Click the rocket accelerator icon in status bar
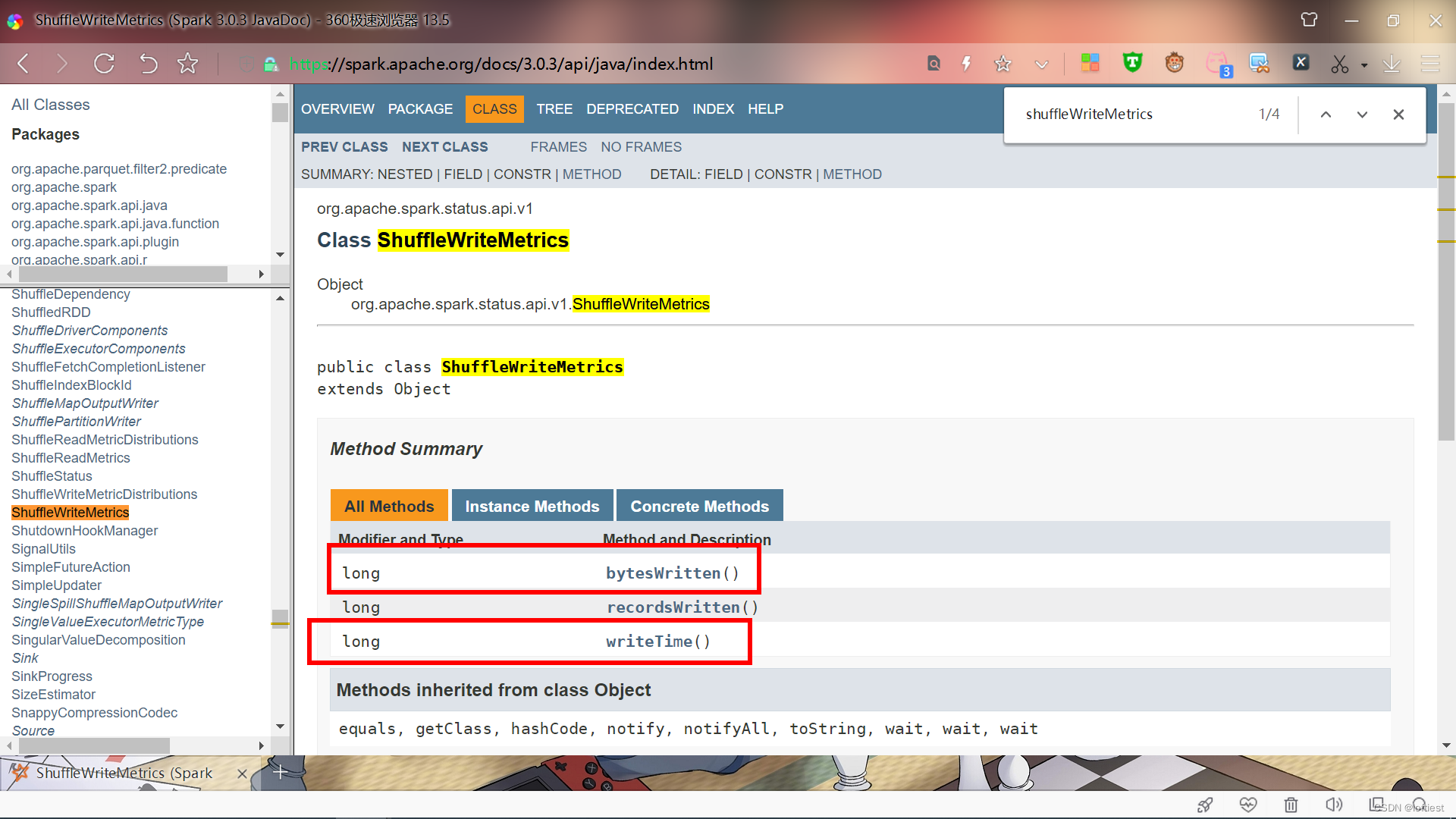 (1205, 805)
